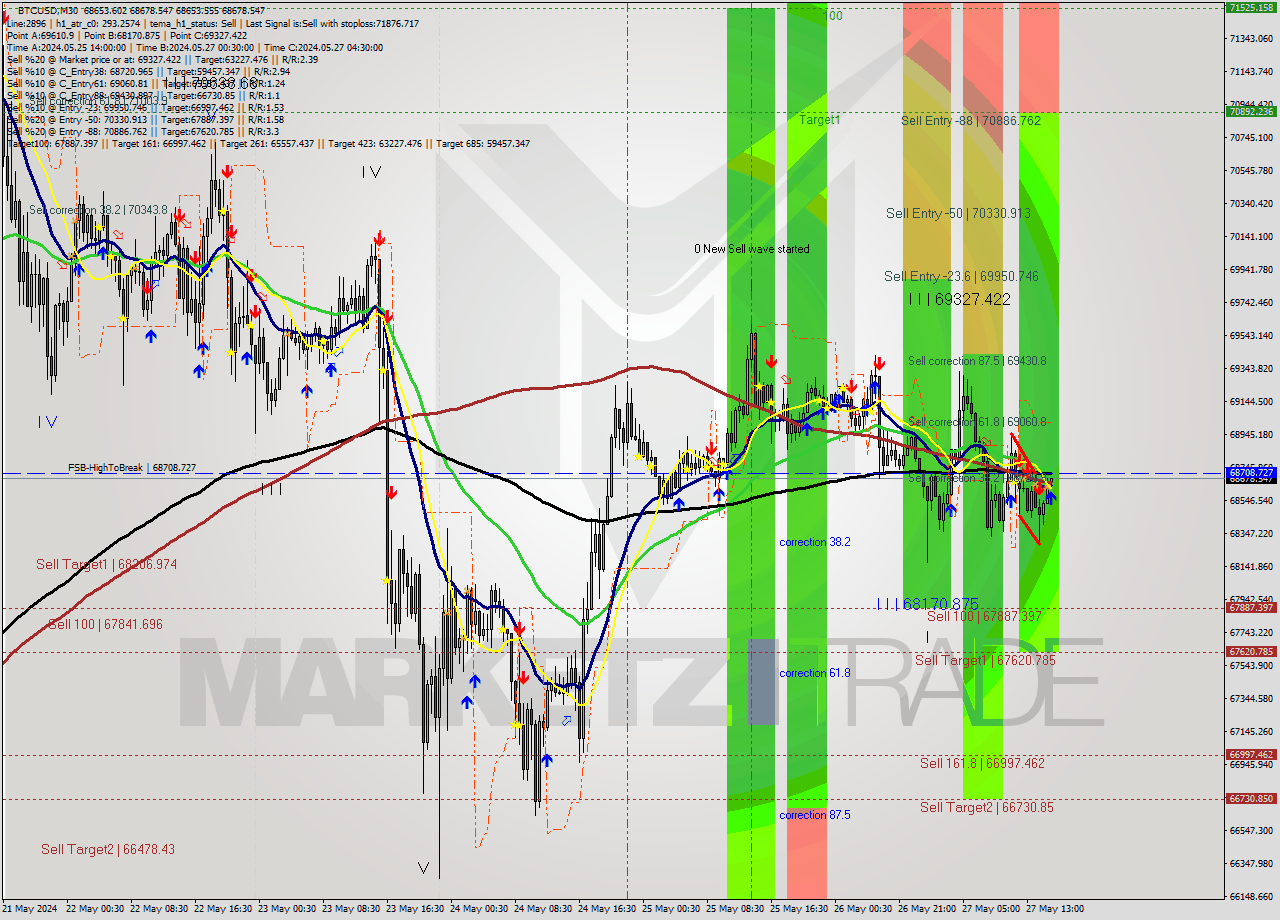1280x920 pixels.
Task: Click the black 'I V' wave label near top
Action: (371, 172)
